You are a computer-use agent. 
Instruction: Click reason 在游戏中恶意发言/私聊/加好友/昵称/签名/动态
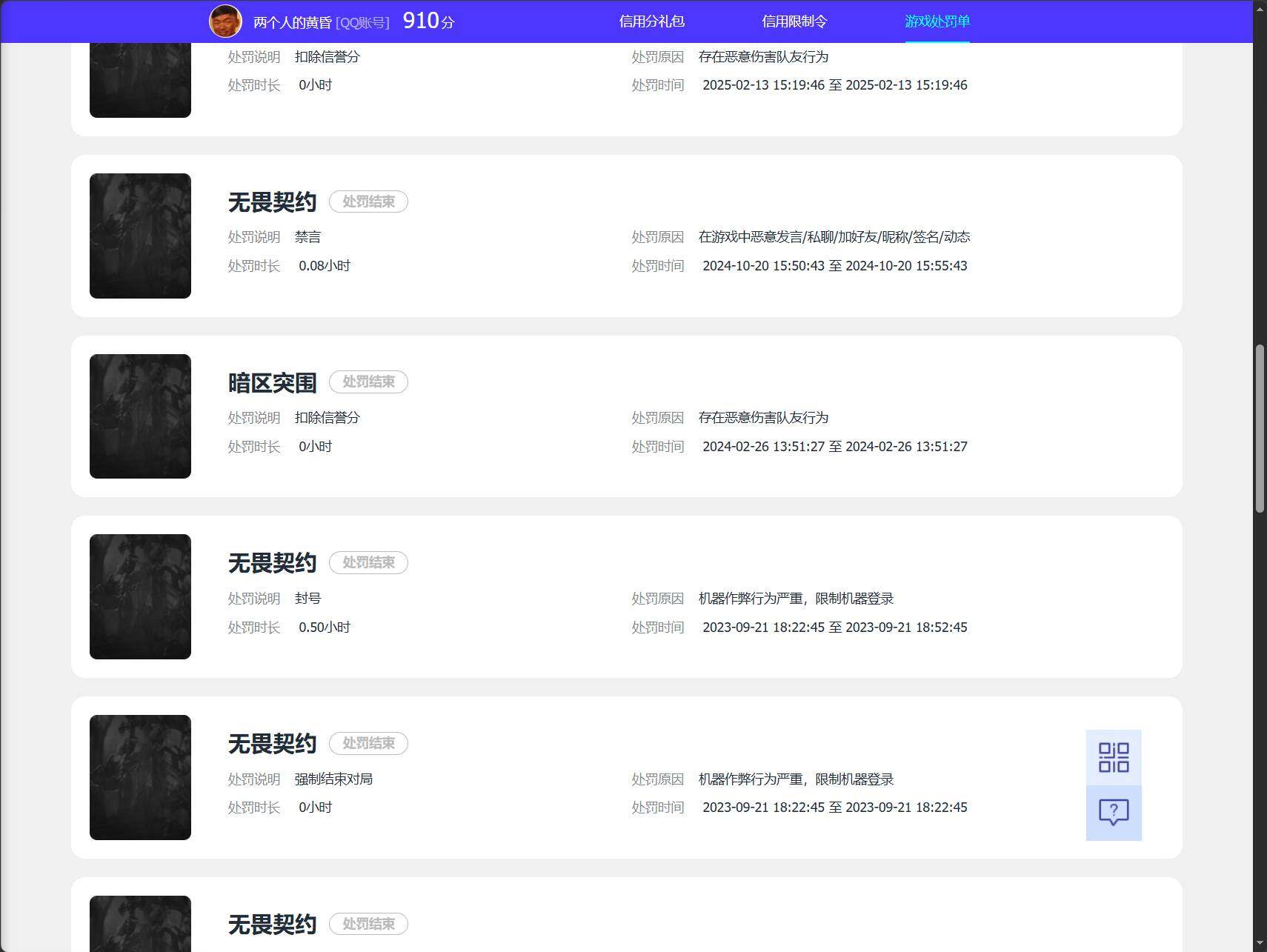(834, 237)
